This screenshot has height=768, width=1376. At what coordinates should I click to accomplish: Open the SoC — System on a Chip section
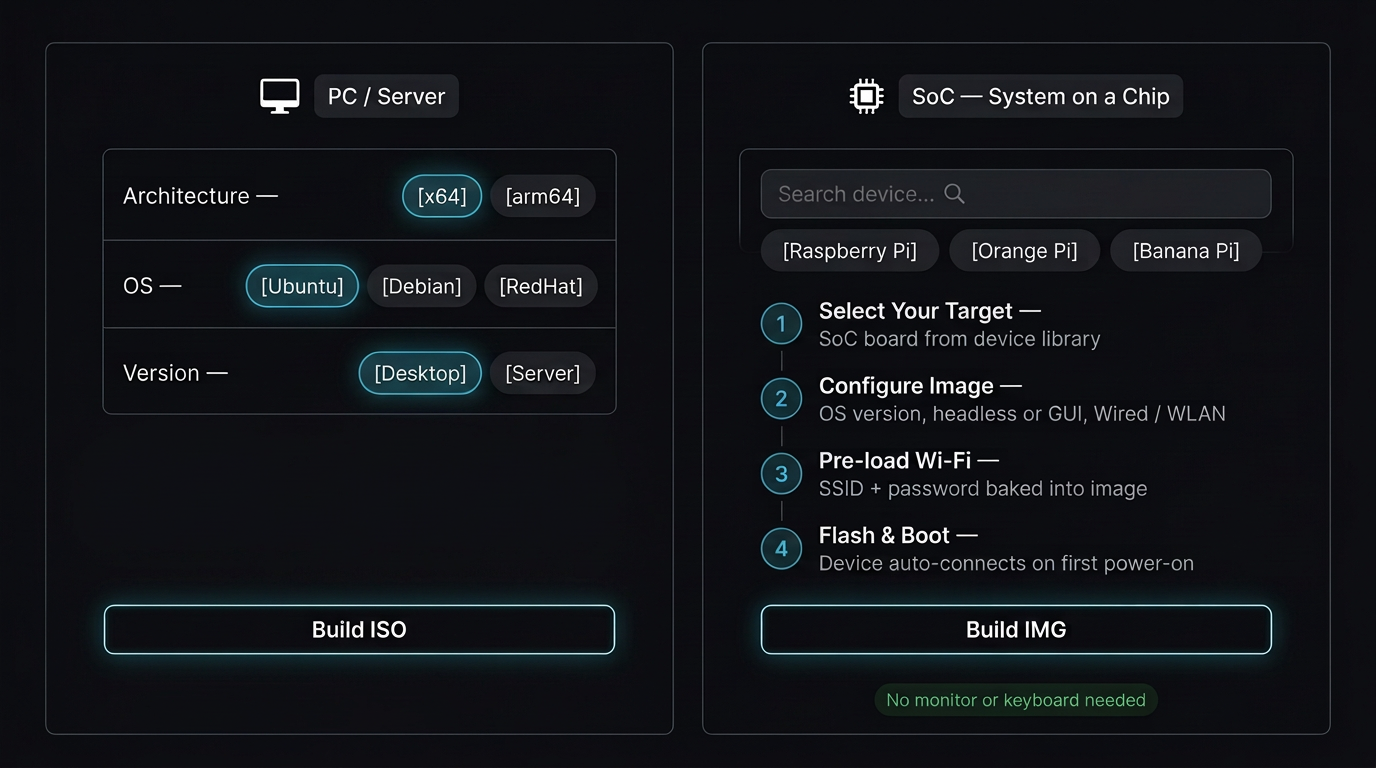1040,96
